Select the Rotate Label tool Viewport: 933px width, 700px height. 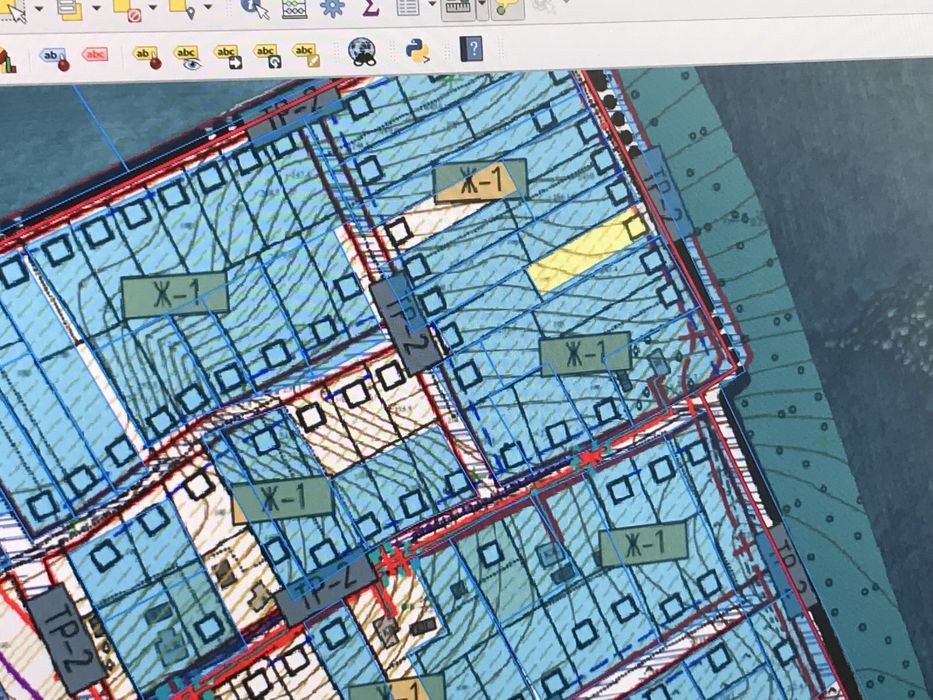click(x=267, y=55)
